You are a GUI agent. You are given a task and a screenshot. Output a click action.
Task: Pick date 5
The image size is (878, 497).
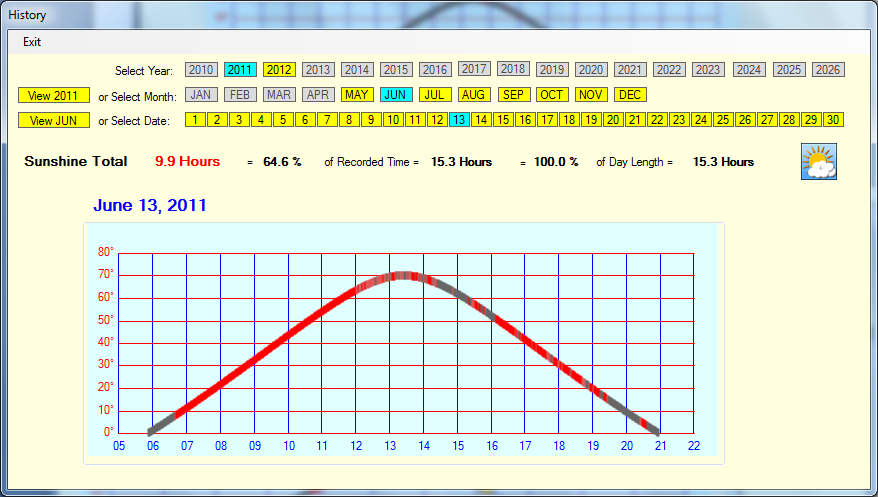coord(283,120)
